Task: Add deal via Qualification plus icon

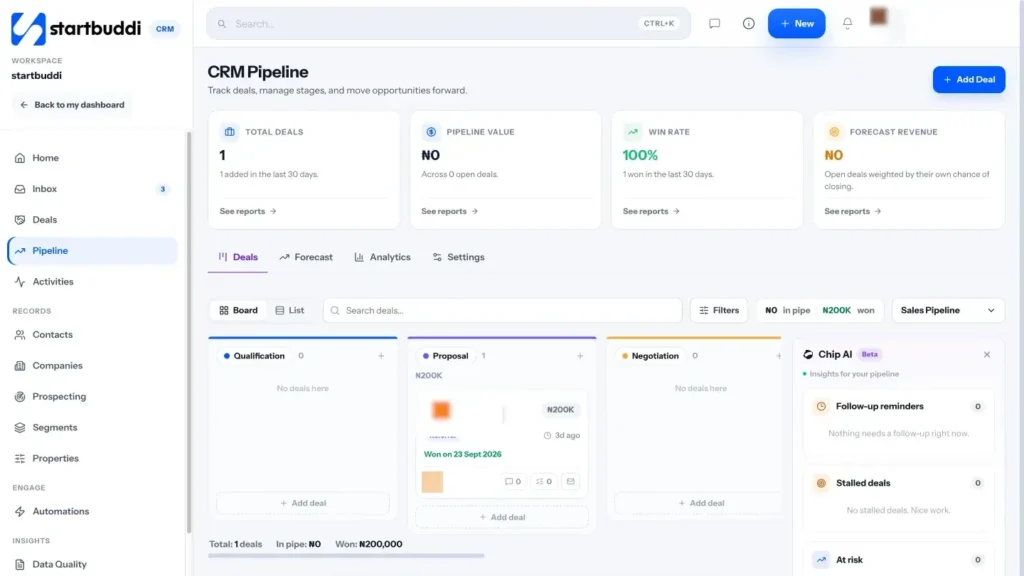Action: coord(381,356)
